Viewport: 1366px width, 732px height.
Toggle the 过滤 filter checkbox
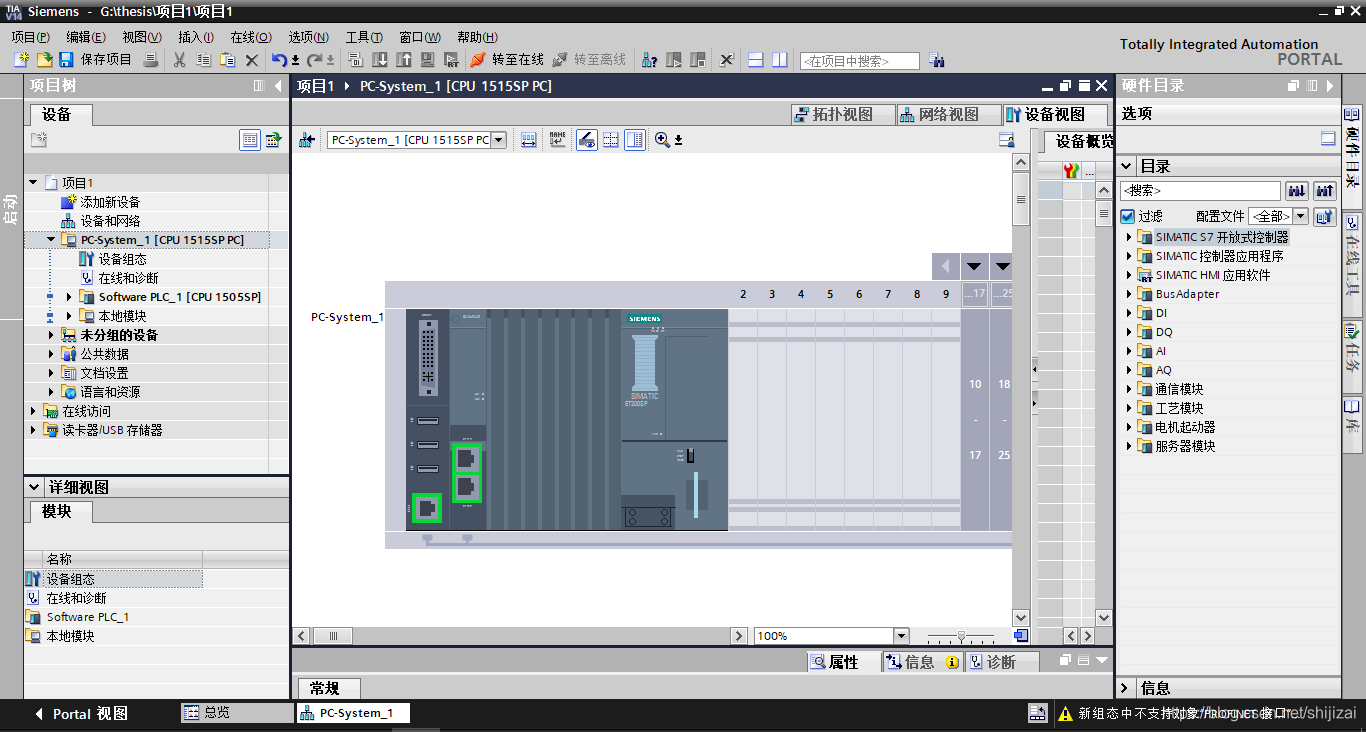point(1127,216)
